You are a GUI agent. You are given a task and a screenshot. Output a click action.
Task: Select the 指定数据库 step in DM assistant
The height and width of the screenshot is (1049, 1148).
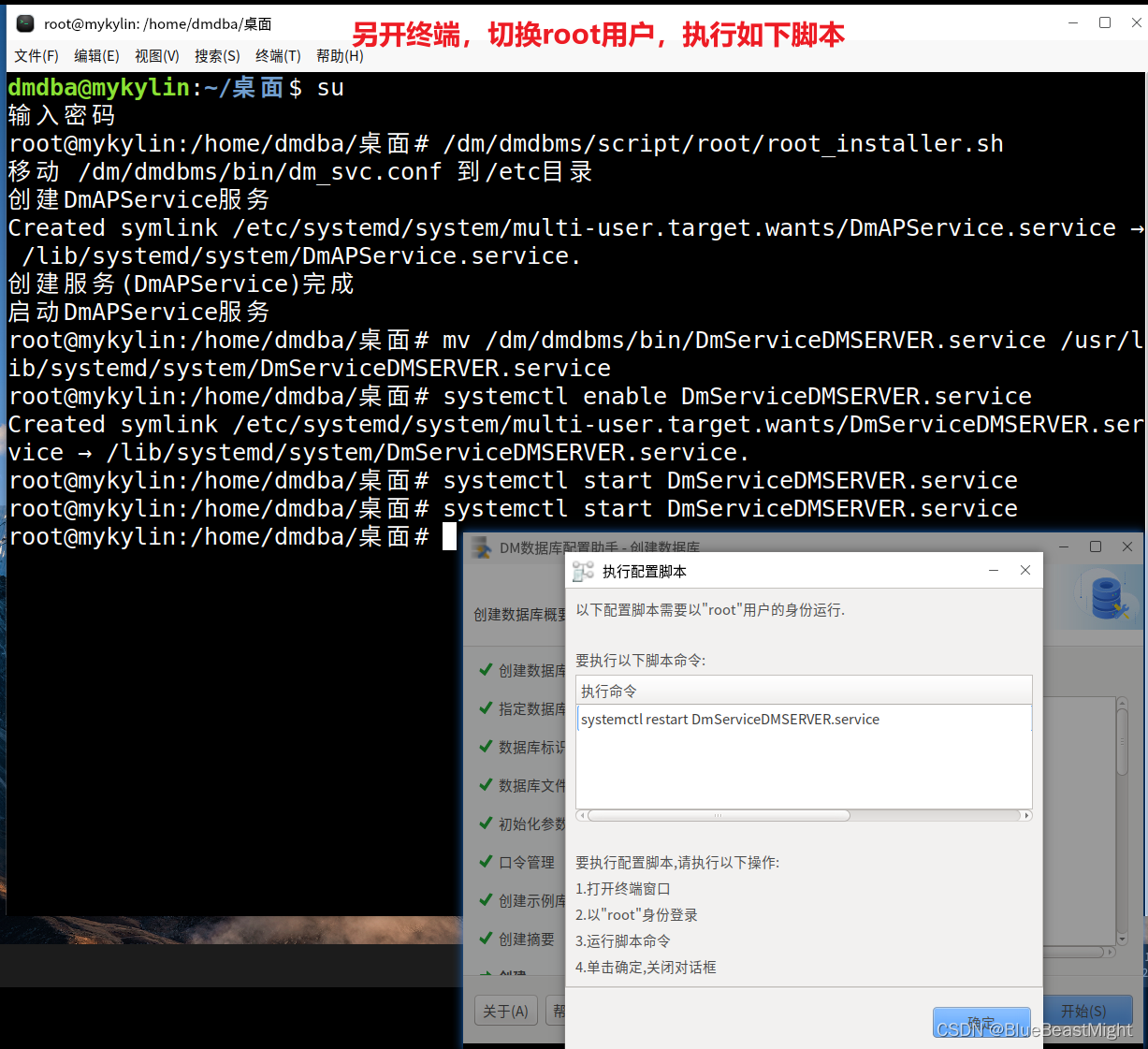pos(531,708)
